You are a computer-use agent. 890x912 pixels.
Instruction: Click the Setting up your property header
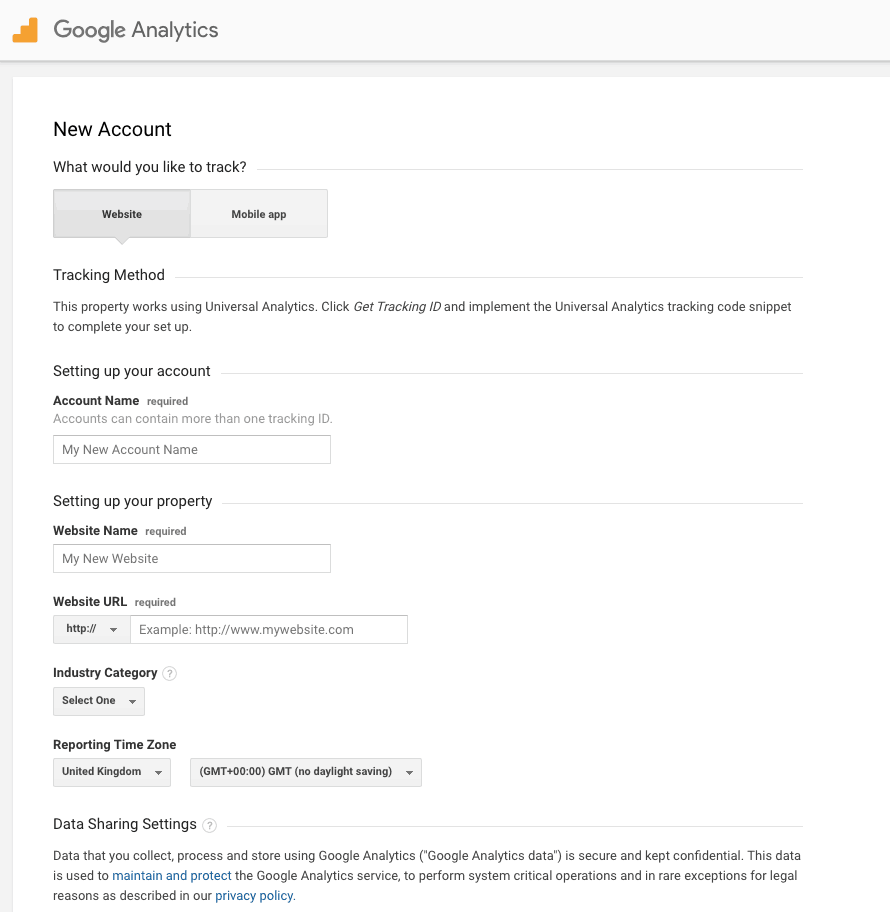tap(132, 500)
